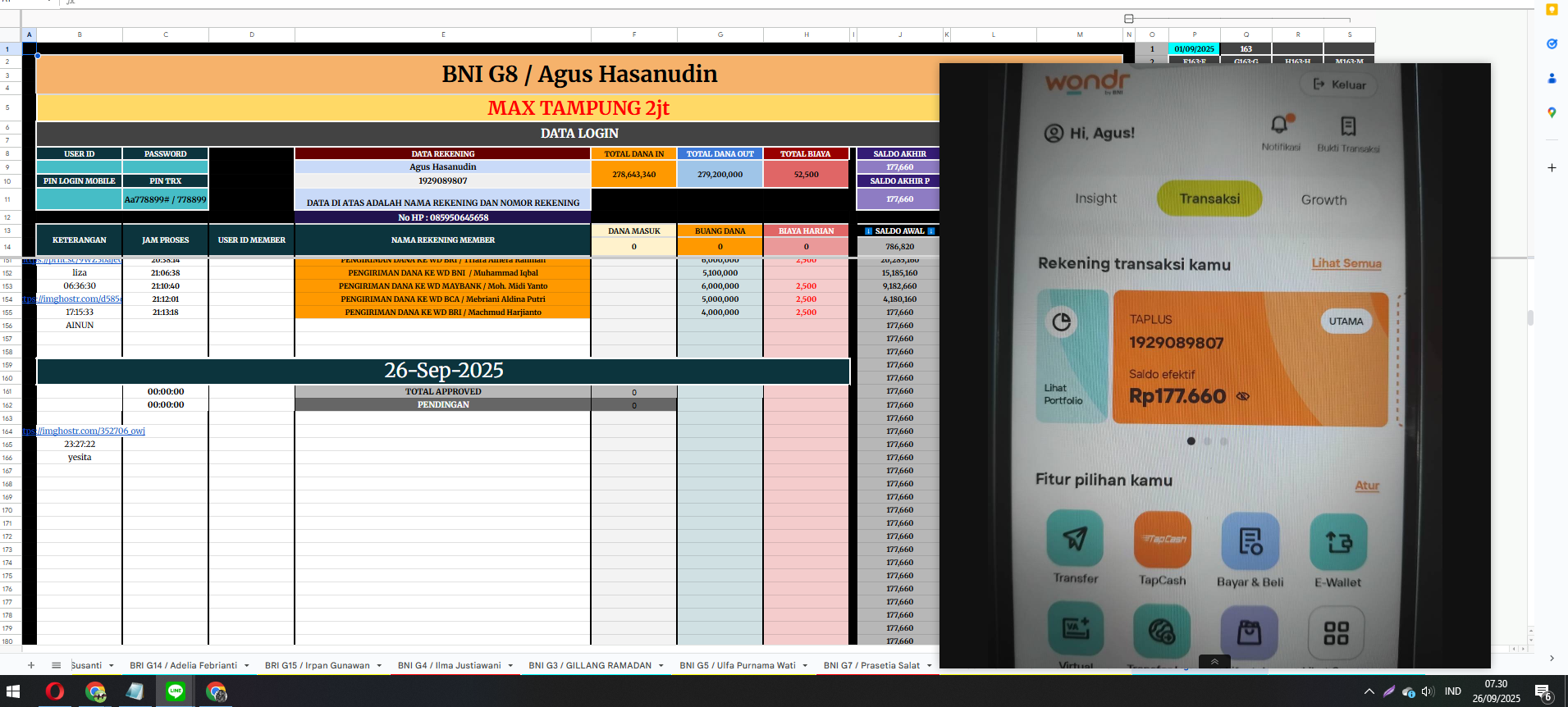Open Google Maps in the side panel
1568x707 pixels.
point(1552,112)
